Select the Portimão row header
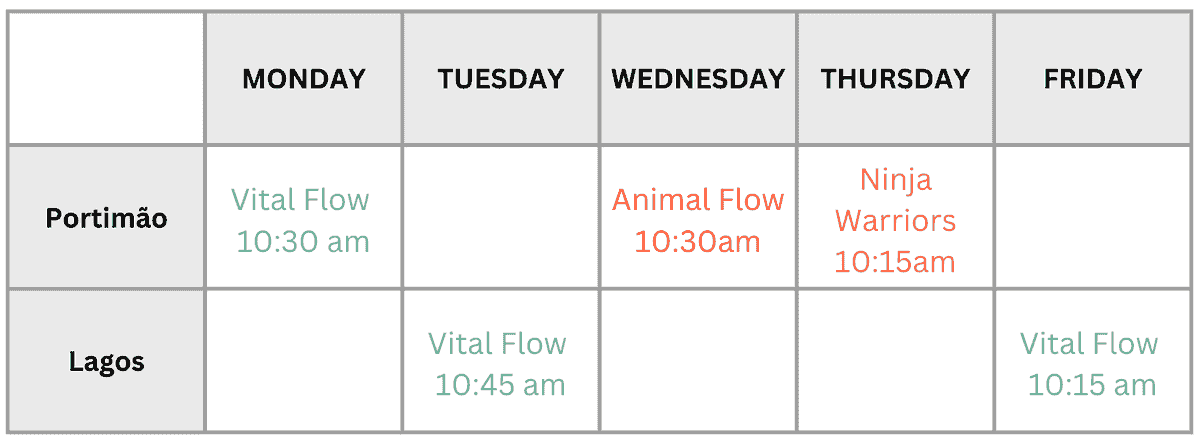 coord(107,218)
